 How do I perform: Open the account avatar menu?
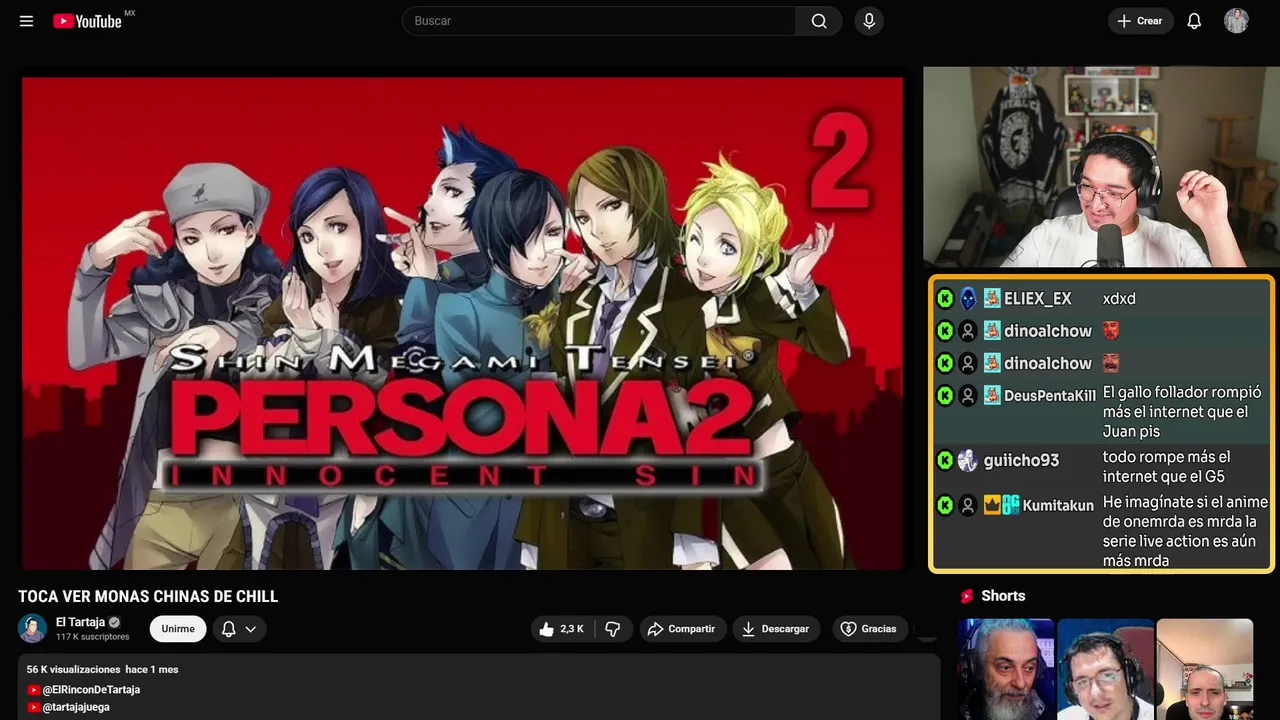click(1236, 21)
